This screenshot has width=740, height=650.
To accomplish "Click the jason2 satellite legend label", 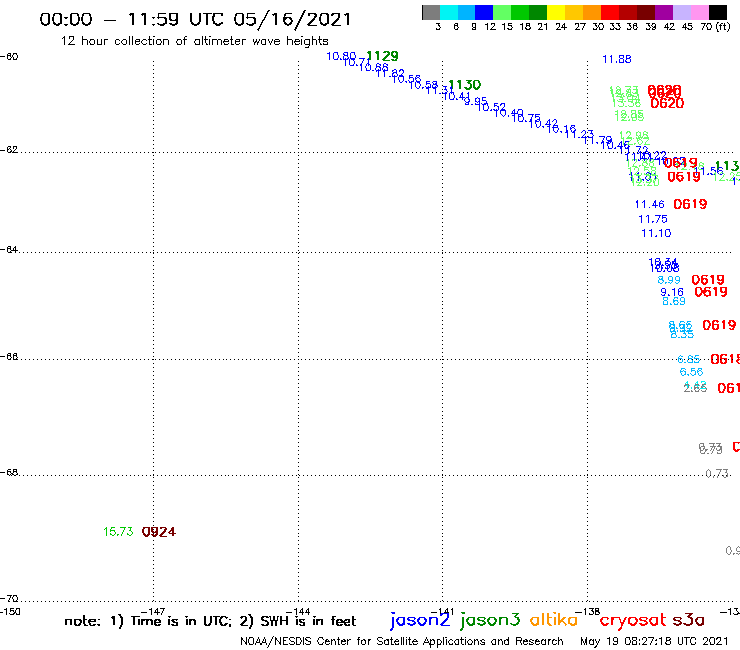I will (x=420, y=621).
